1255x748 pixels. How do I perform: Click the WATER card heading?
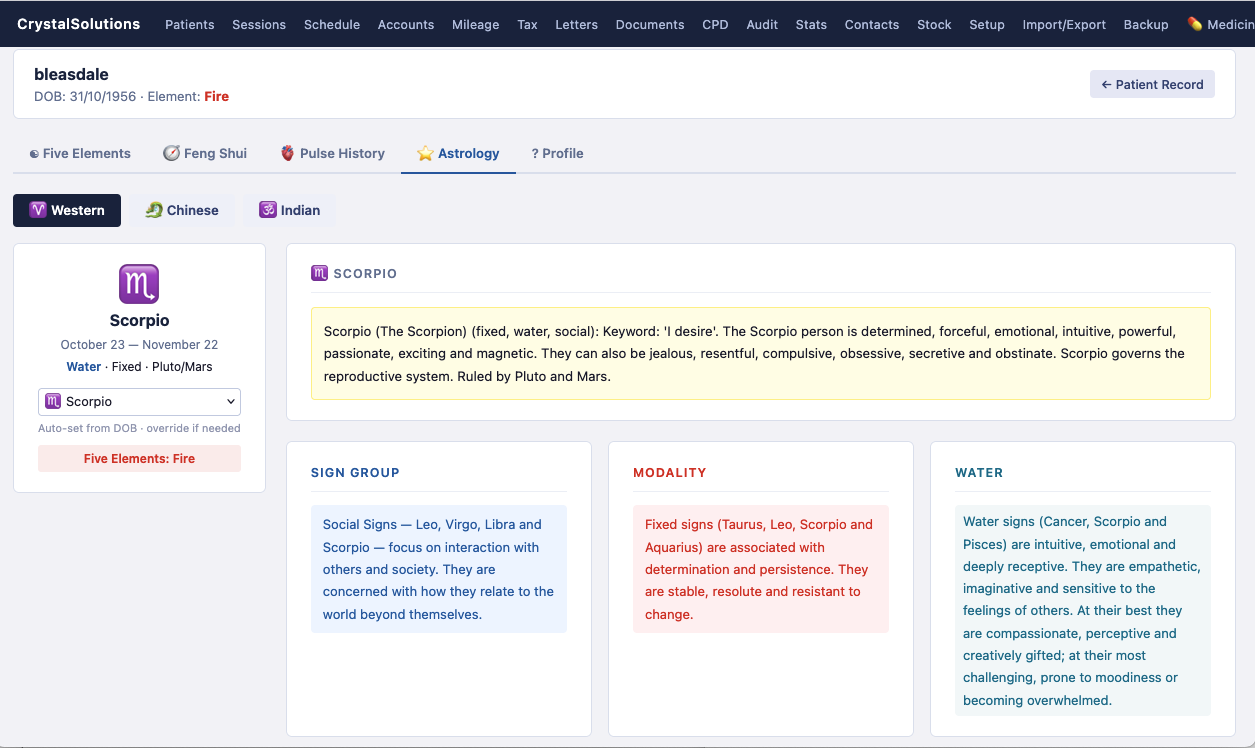point(979,473)
